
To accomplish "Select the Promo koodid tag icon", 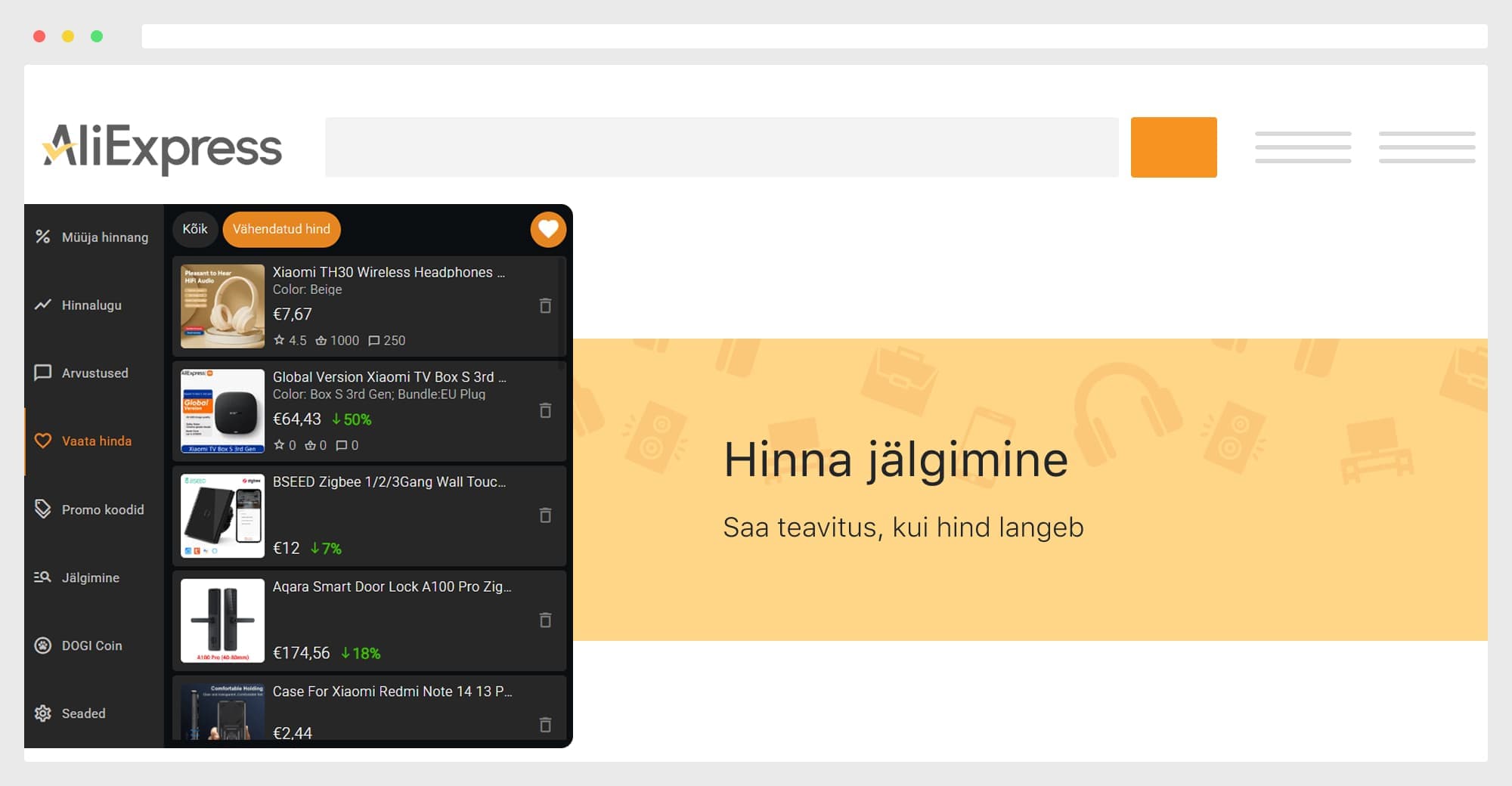I will tap(43, 509).
